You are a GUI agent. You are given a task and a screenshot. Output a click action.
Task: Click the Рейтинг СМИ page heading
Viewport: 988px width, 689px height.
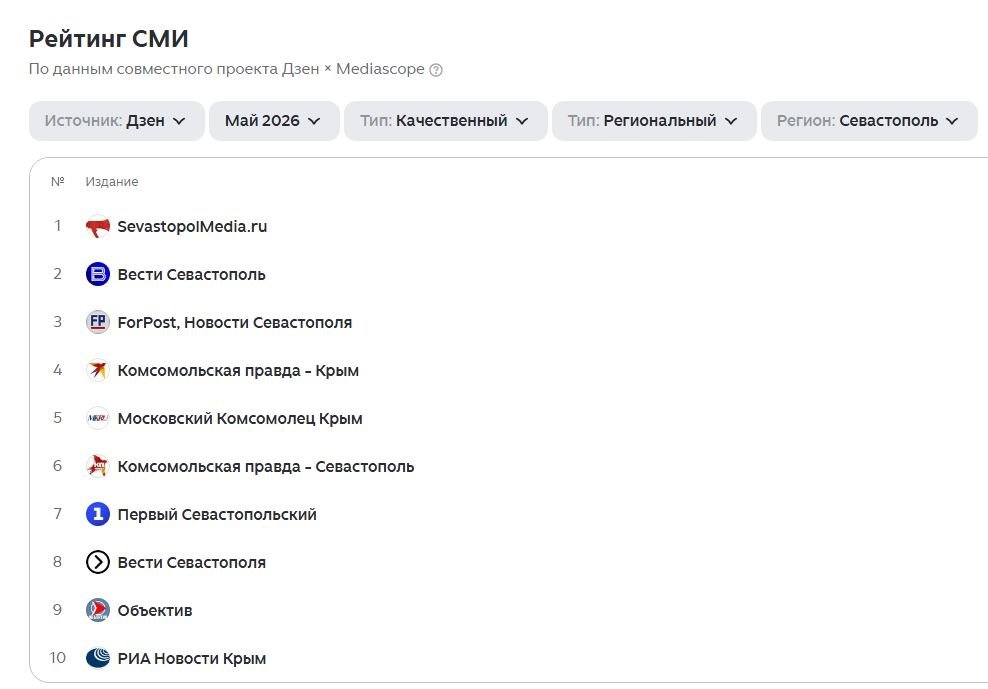pos(108,39)
